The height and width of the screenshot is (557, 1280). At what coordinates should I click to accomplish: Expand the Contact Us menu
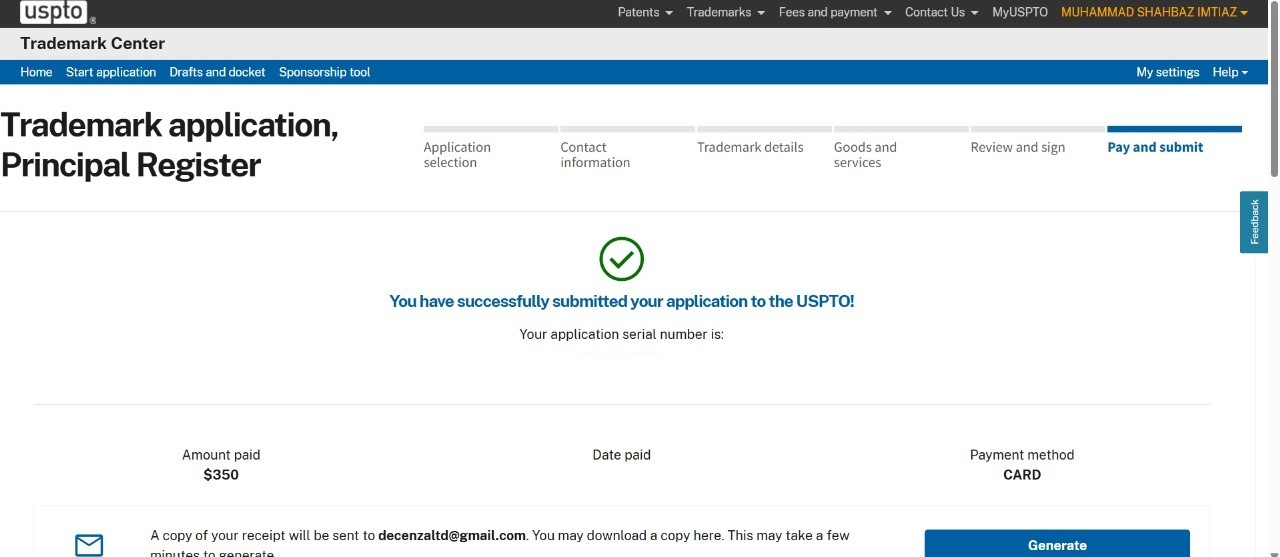point(941,13)
